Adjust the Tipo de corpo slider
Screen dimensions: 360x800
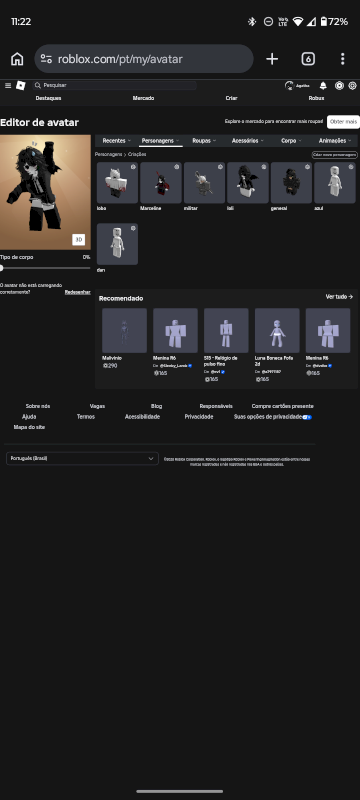pyautogui.click(x=45, y=268)
